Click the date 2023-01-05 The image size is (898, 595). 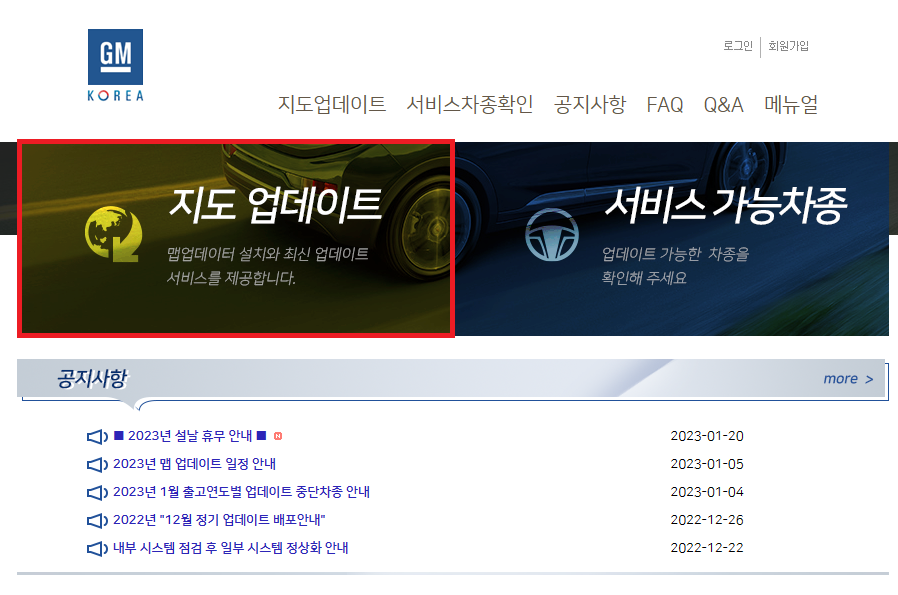point(707,464)
